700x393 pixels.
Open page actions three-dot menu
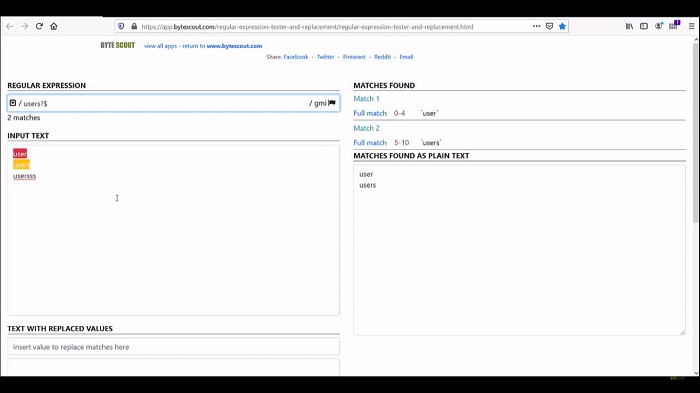coord(537,26)
